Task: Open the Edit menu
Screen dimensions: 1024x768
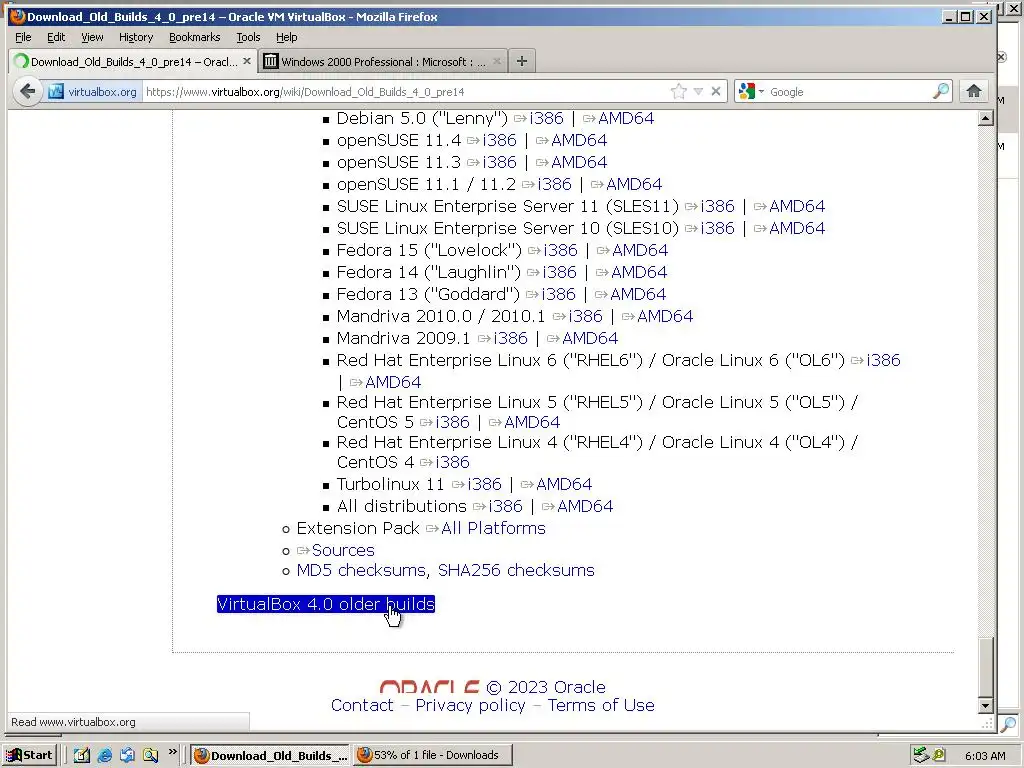Action: [x=56, y=37]
